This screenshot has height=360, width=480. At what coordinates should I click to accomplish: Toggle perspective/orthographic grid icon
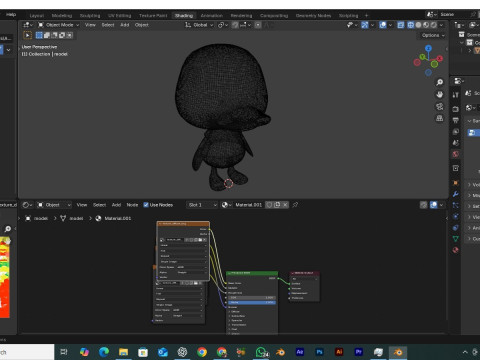pyautogui.click(x=440, y=118)
